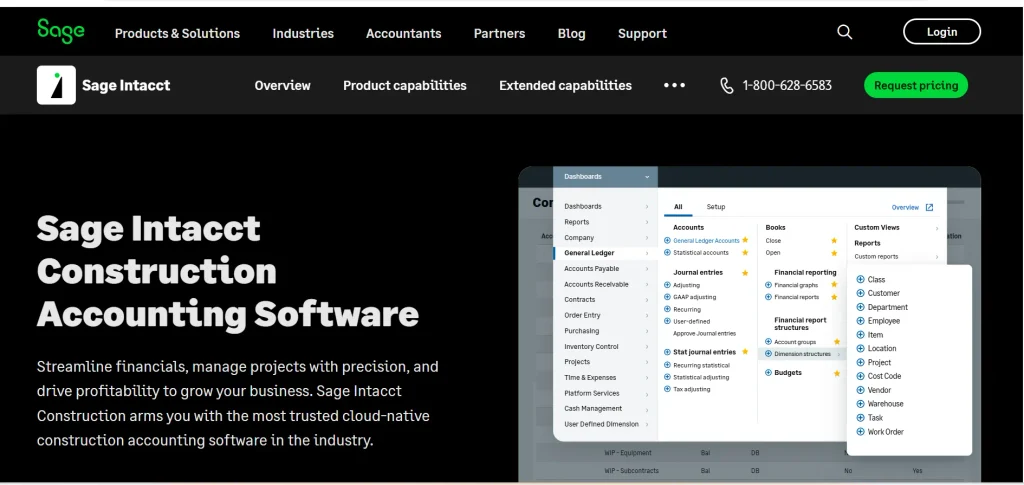Toggle favorite star for Books Open
This screenshot has height=485, width=1024.
[834, 253]
